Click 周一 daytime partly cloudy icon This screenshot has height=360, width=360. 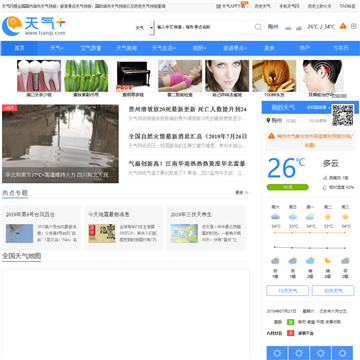tap(310, 217)
